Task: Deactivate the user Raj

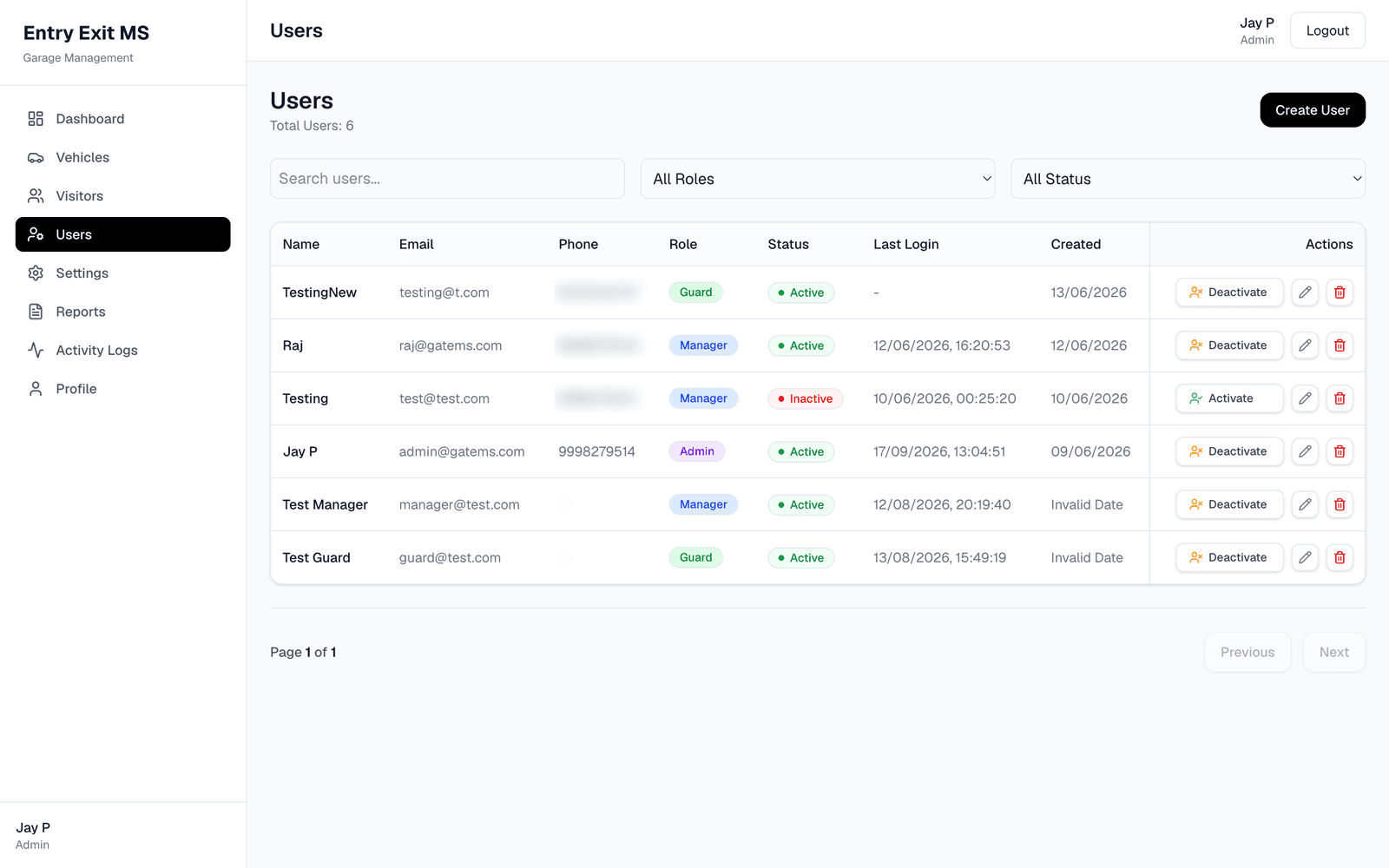Action: click(x=1229, y=345)
